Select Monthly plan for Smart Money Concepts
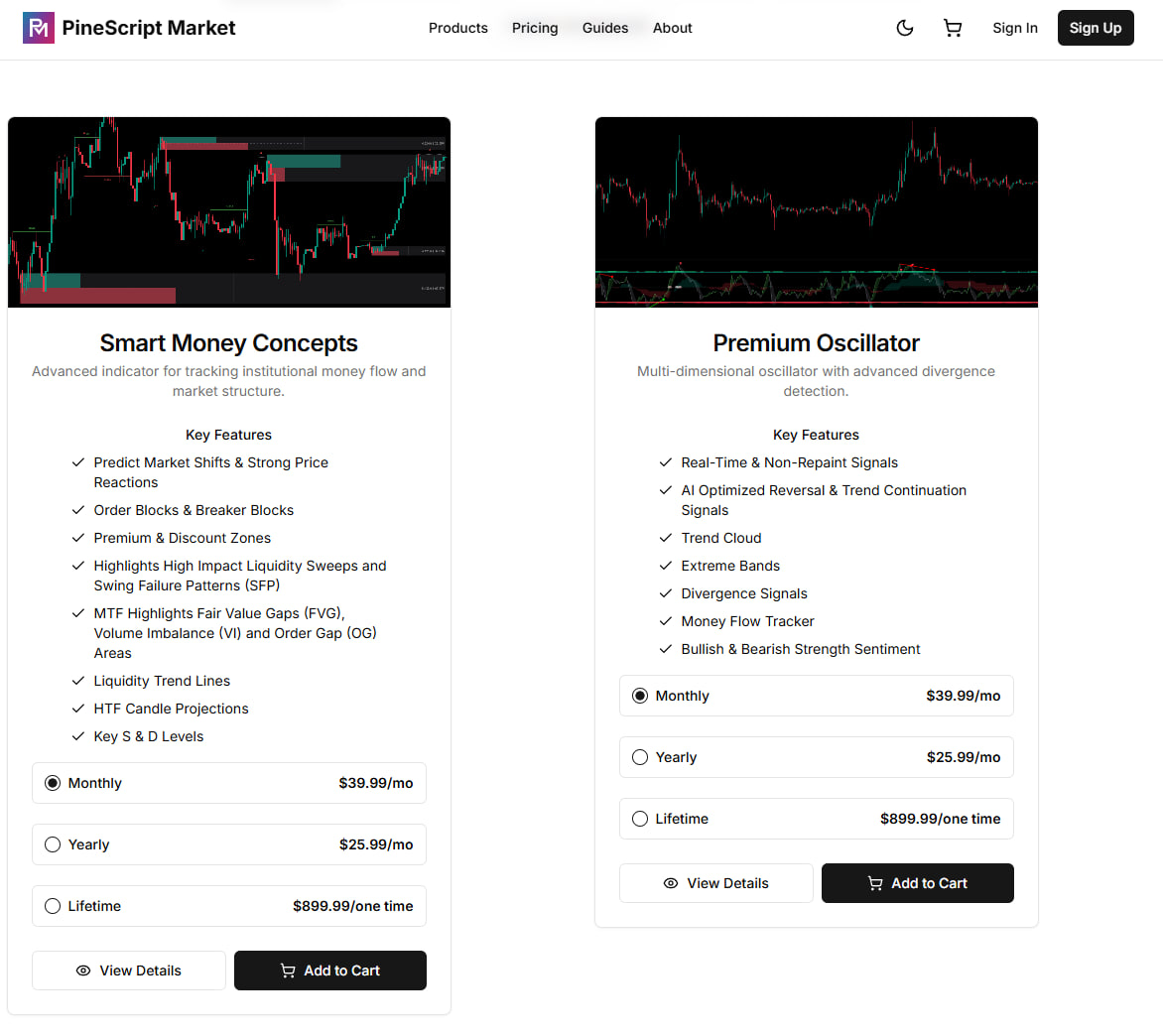Viewport: 1163px width, 1036px height. tap(54, 783)
